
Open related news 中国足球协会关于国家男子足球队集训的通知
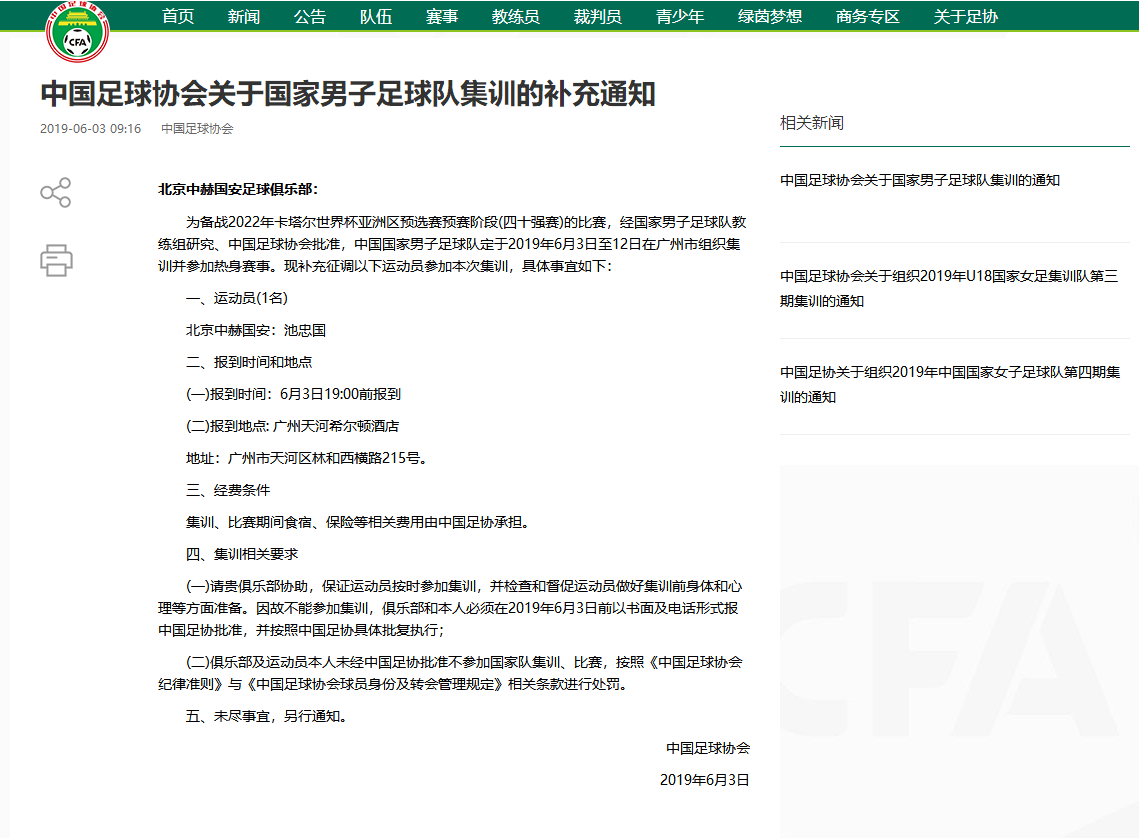920,180
